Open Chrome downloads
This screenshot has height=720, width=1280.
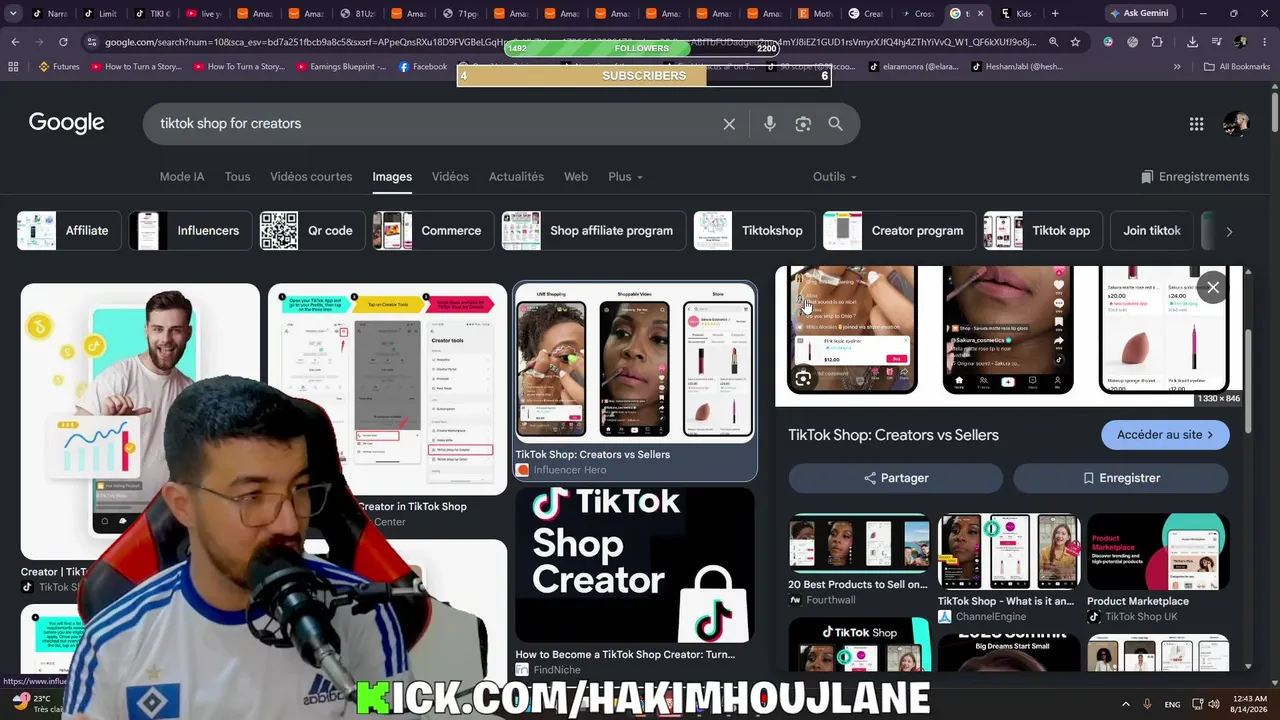(x=1192, y=42)
